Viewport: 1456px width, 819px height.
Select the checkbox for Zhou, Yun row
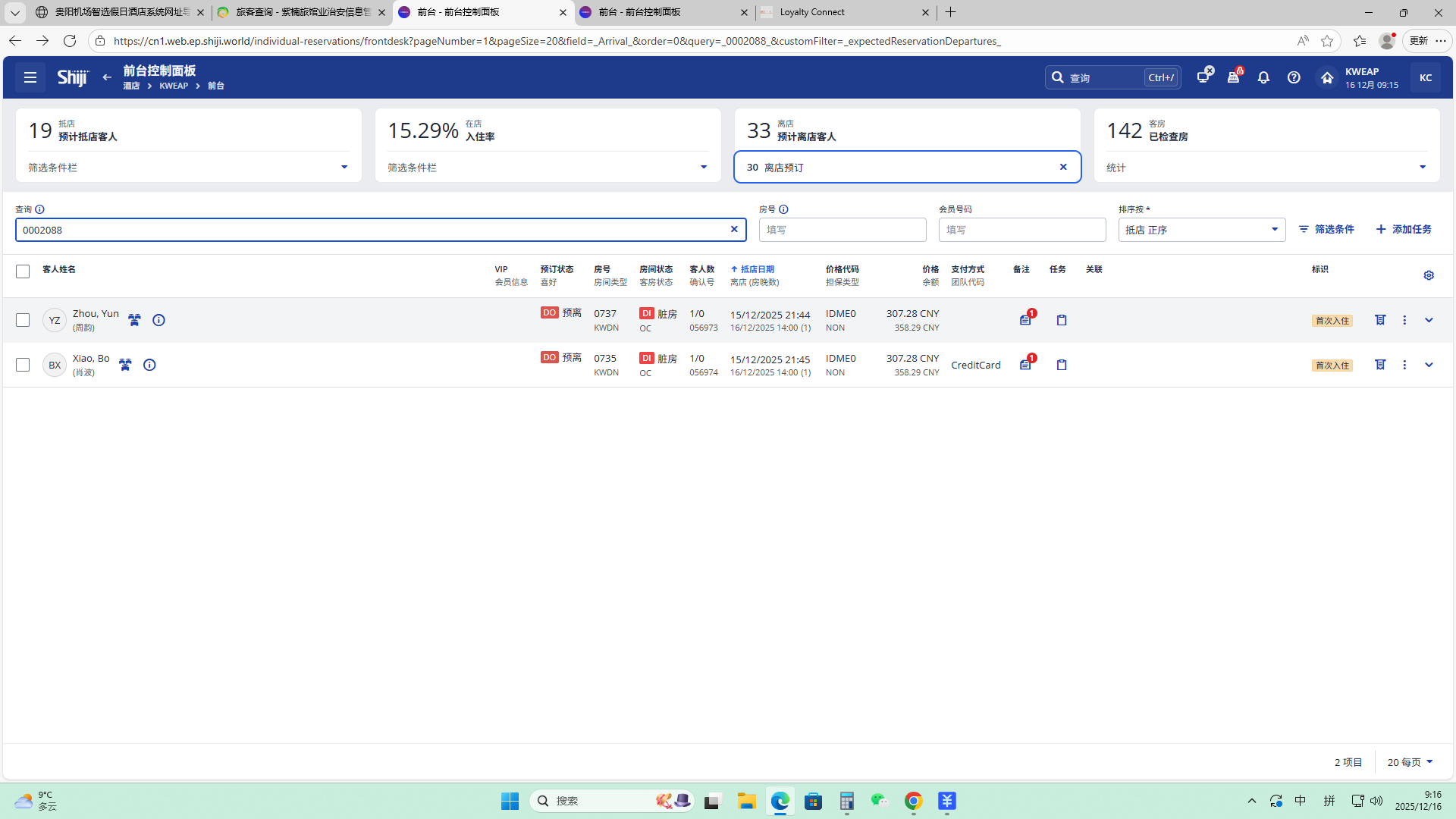[x=23, y=320]
